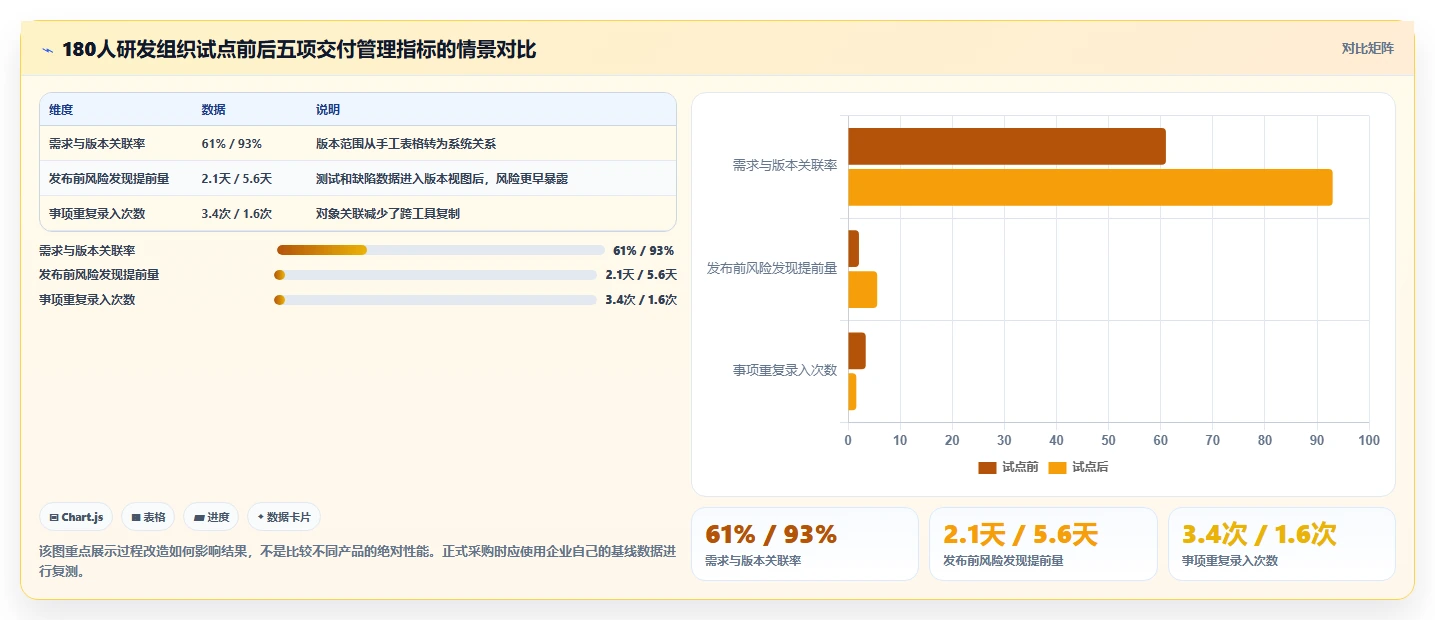The width and height of the screenshot is (1435, 620).
Task: Toggle the 试点后 legend swatch
Action: (x=1057, y=467)
